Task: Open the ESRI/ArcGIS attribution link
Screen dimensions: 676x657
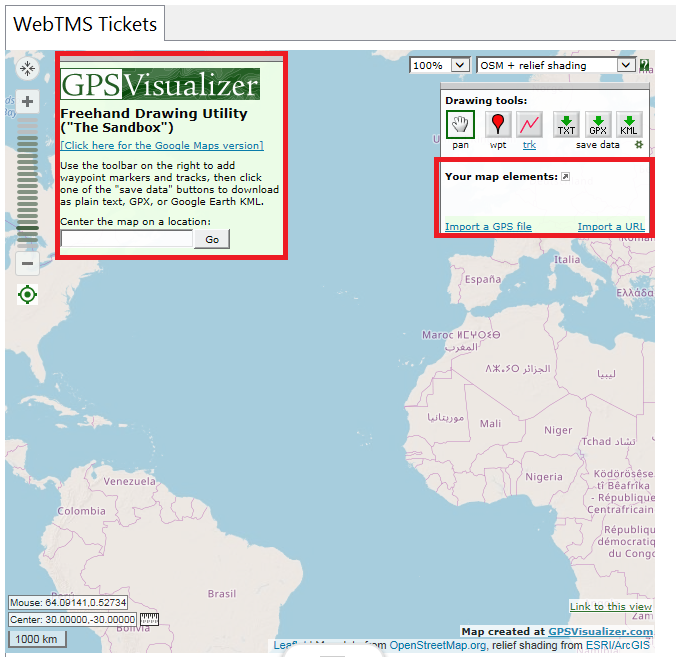Action: coord(617,645)
